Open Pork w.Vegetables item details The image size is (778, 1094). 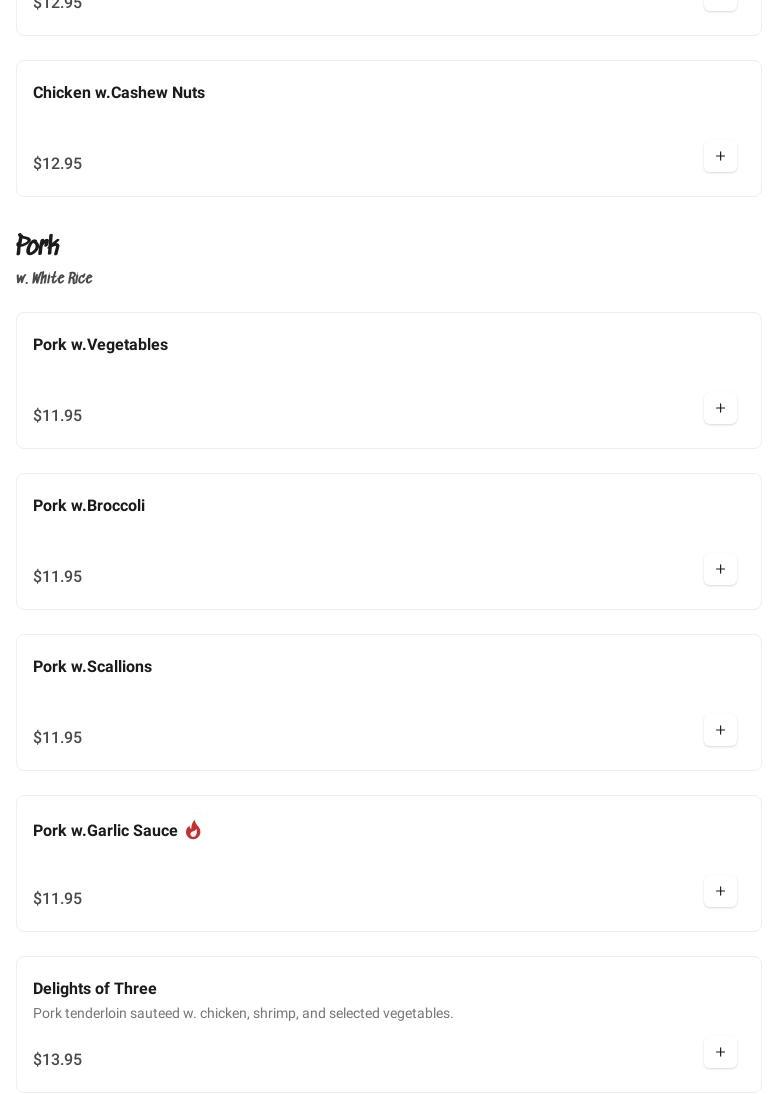pyautogui.click(x=100, y=345)
